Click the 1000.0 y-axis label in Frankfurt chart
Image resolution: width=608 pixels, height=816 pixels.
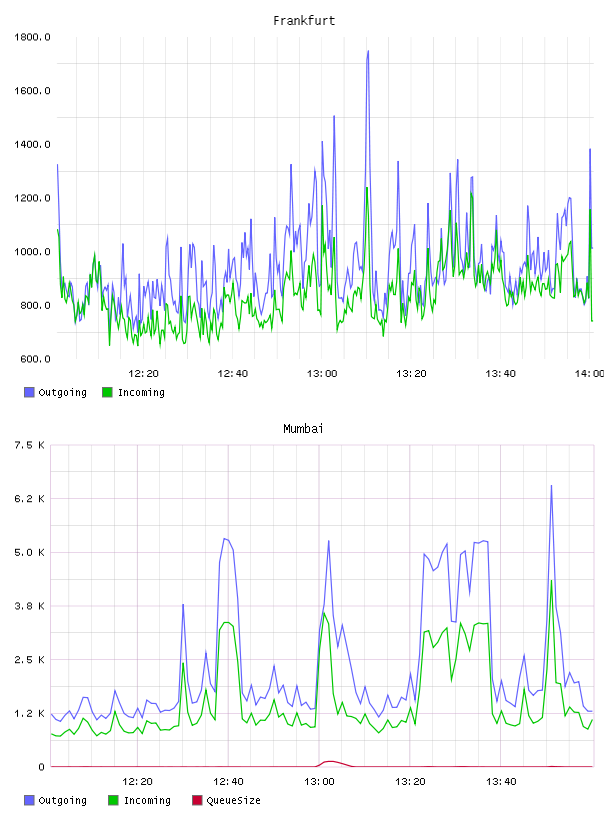click(x=32, y=251)
